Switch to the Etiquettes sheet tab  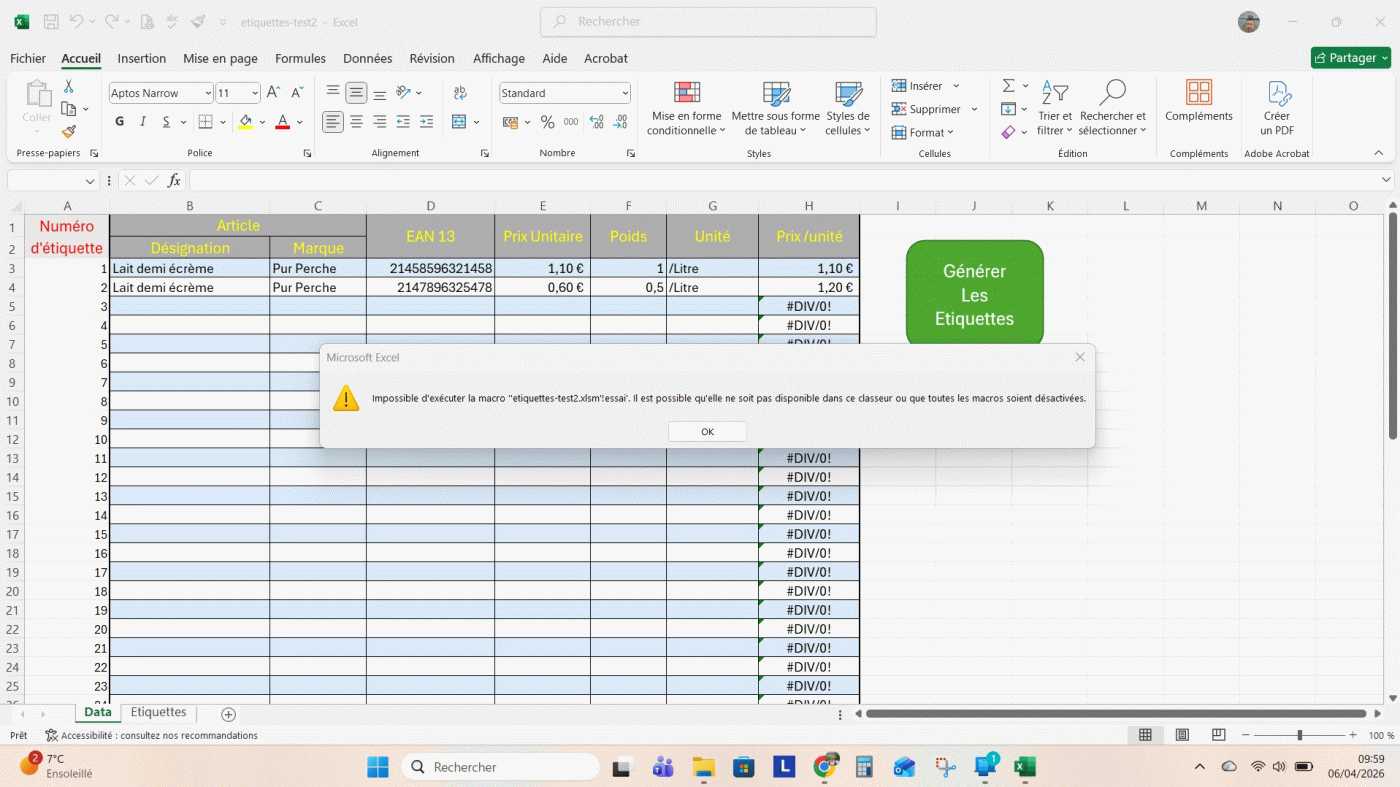pyautogui.click(x=158, y=713)
